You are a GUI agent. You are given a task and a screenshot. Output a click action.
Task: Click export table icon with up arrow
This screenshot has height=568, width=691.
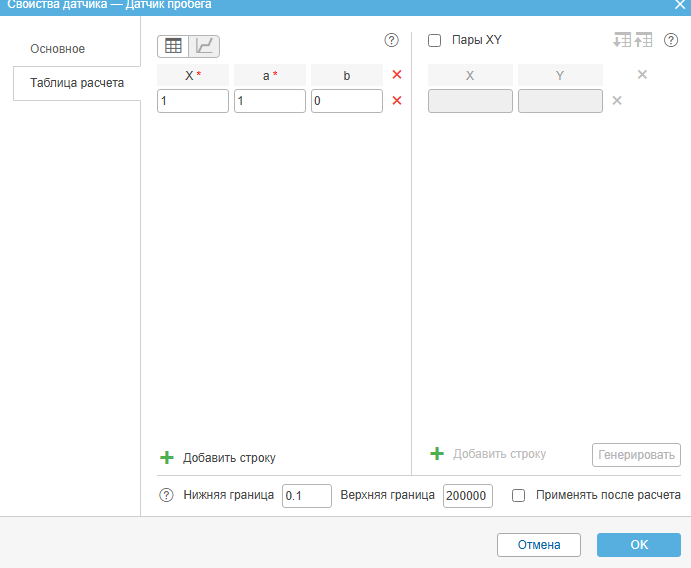643,40
